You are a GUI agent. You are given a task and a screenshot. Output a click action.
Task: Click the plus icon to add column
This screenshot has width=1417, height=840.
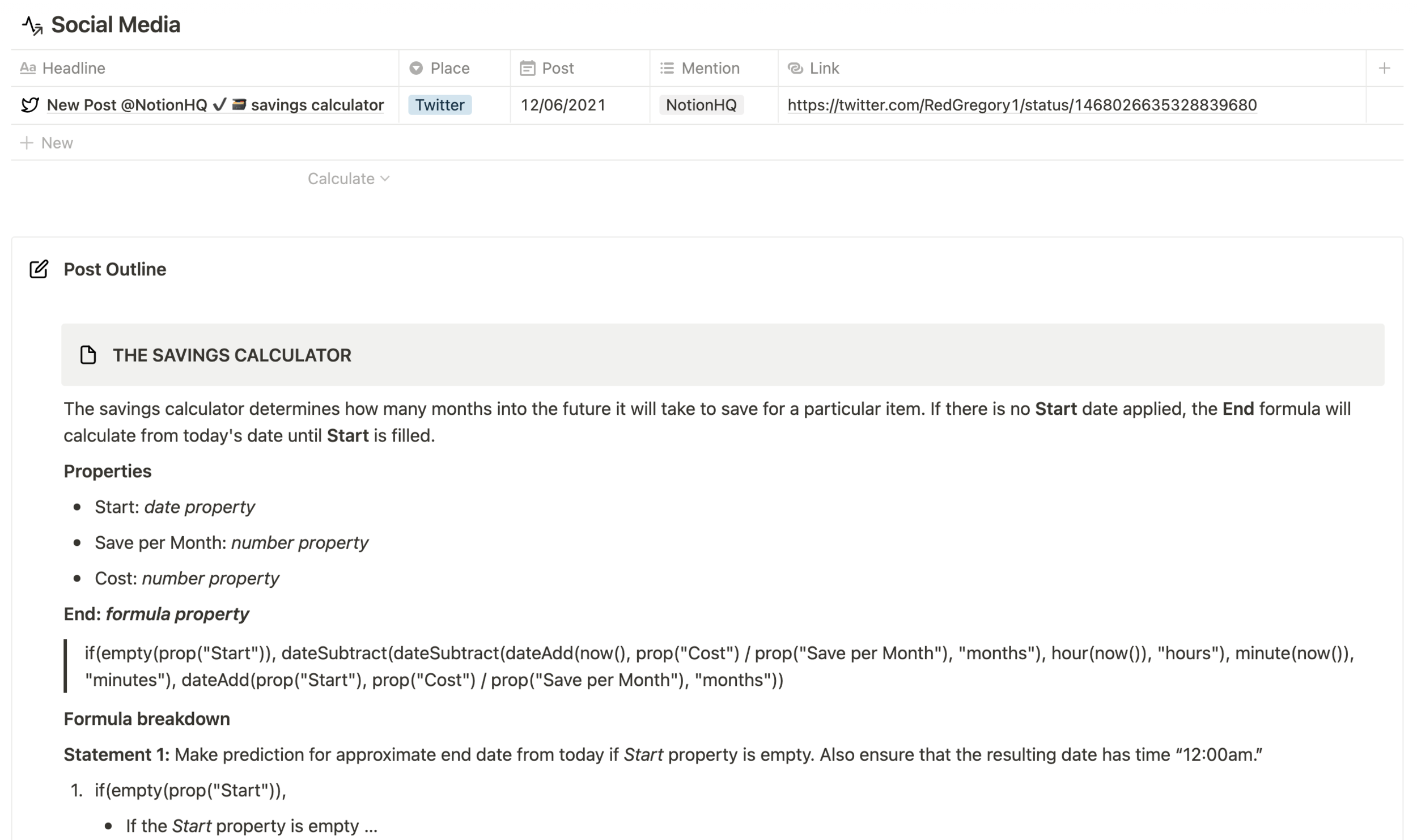[x=1384, y=68]
